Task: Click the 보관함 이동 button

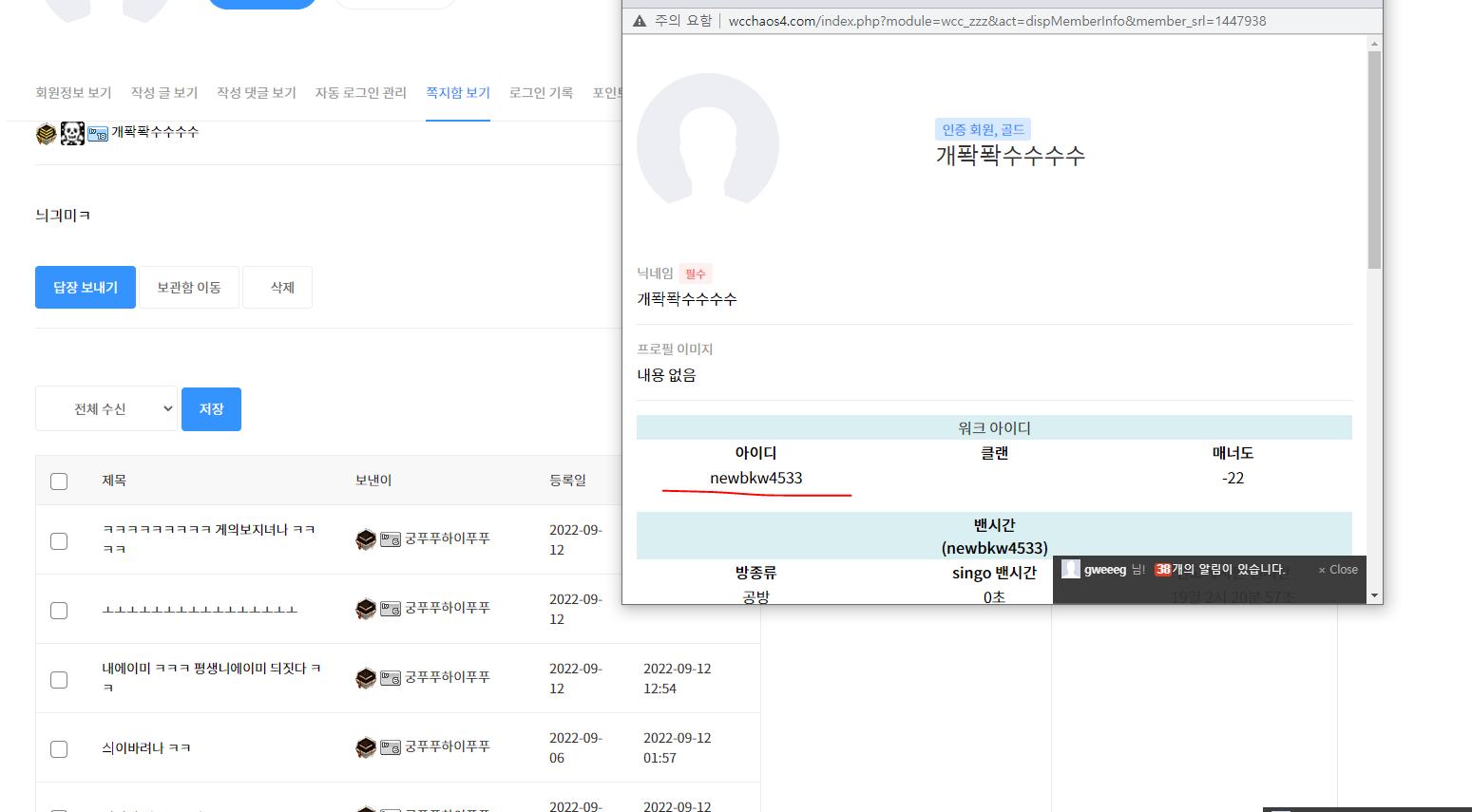Action: (189, 287)
